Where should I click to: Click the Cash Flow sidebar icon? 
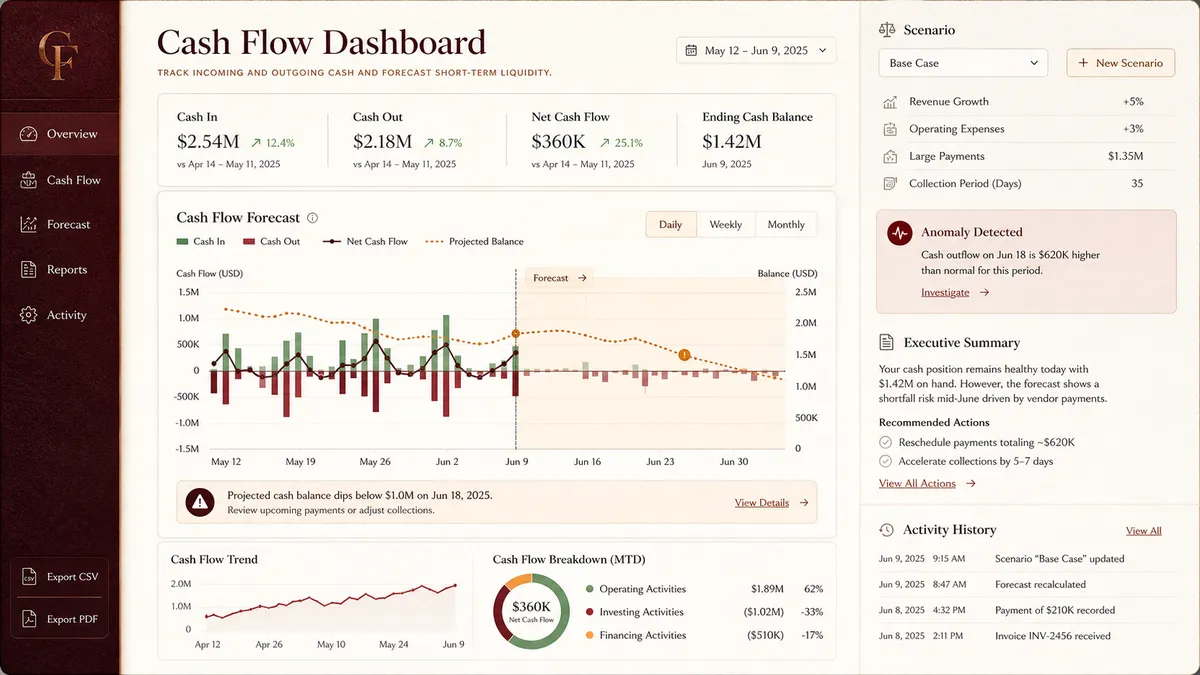pos(28,180)
